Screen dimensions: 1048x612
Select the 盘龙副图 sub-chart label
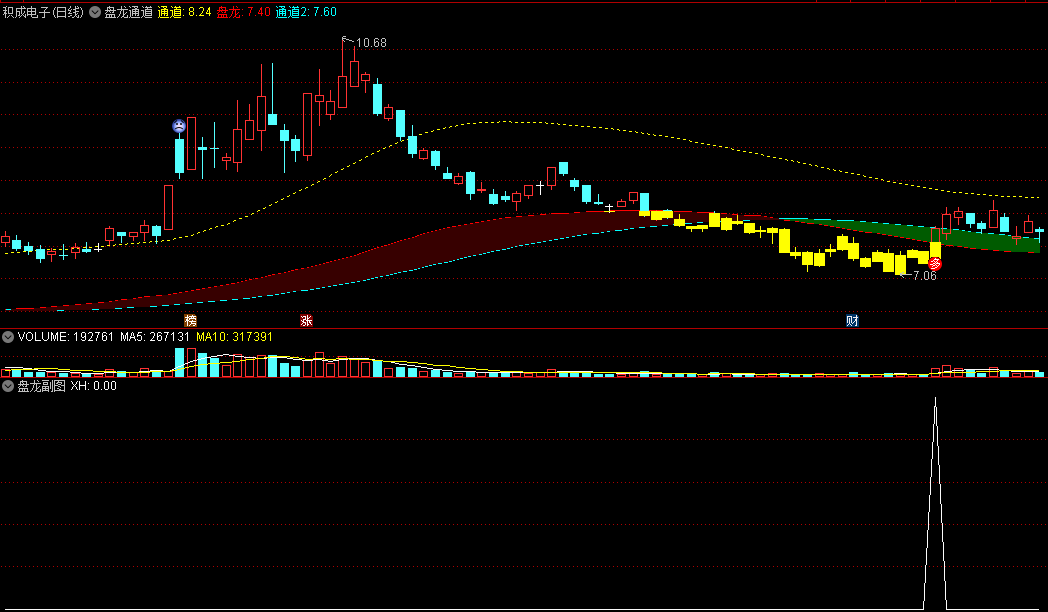tap(41, 386)
